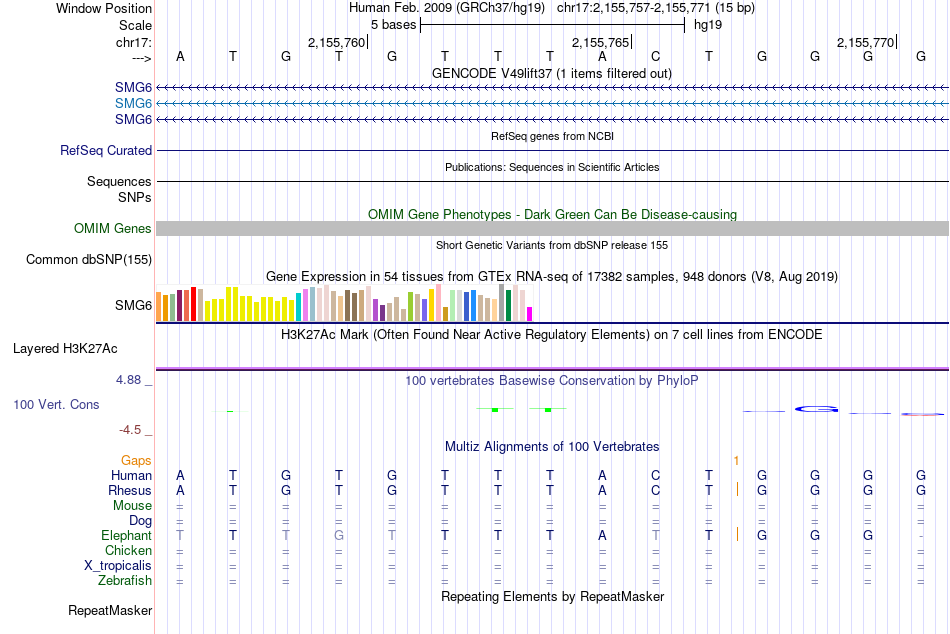Select the 'Elephant' alignment row label

pyautogui.click(x=127, y=536)
